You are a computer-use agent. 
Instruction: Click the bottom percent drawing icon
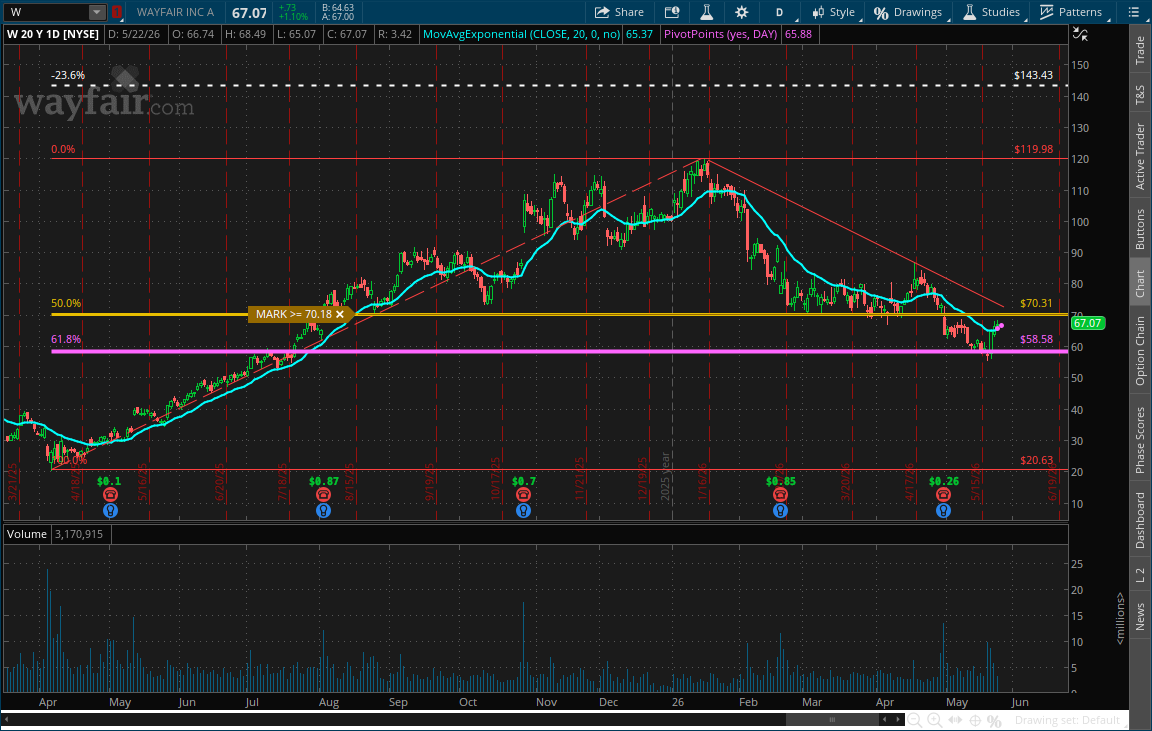994,721
